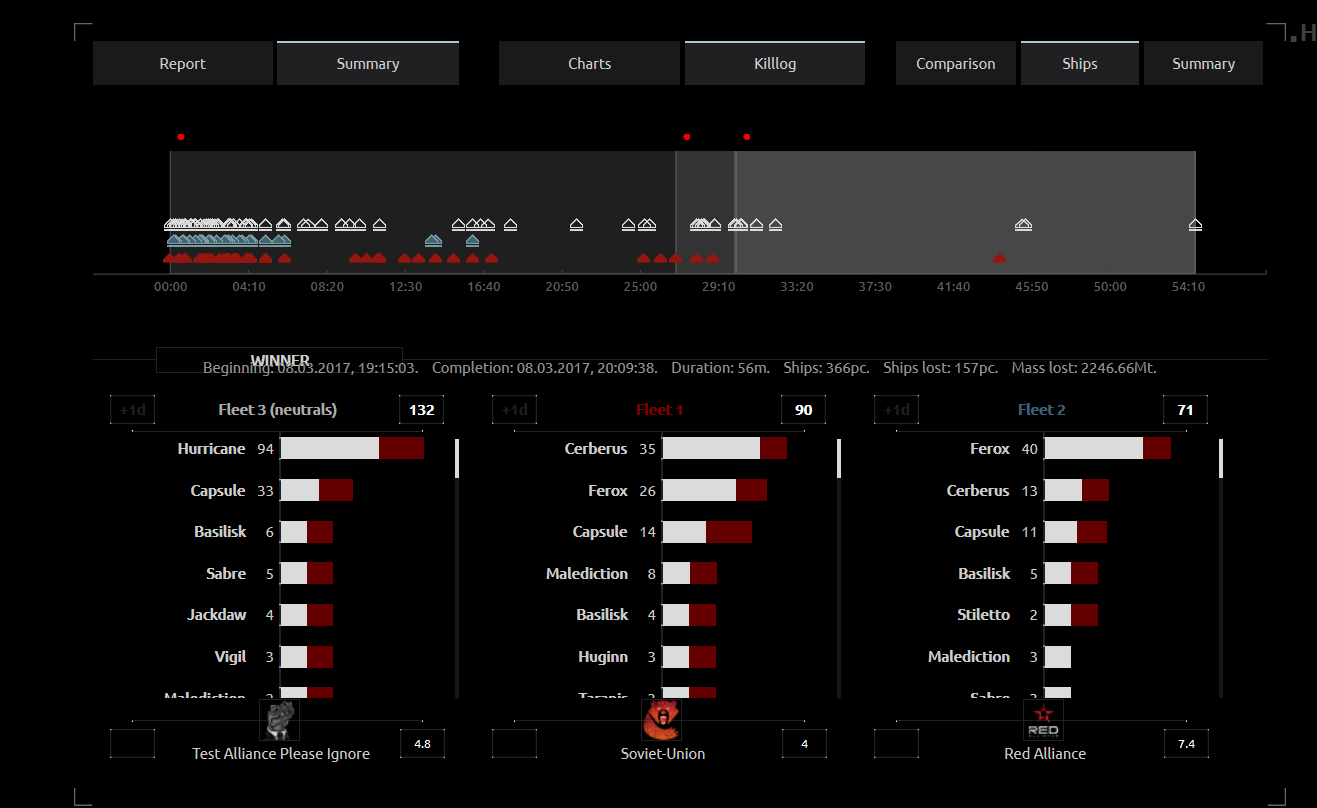Select the Ships tab
1317x808 pixels.
(1080, 64)
